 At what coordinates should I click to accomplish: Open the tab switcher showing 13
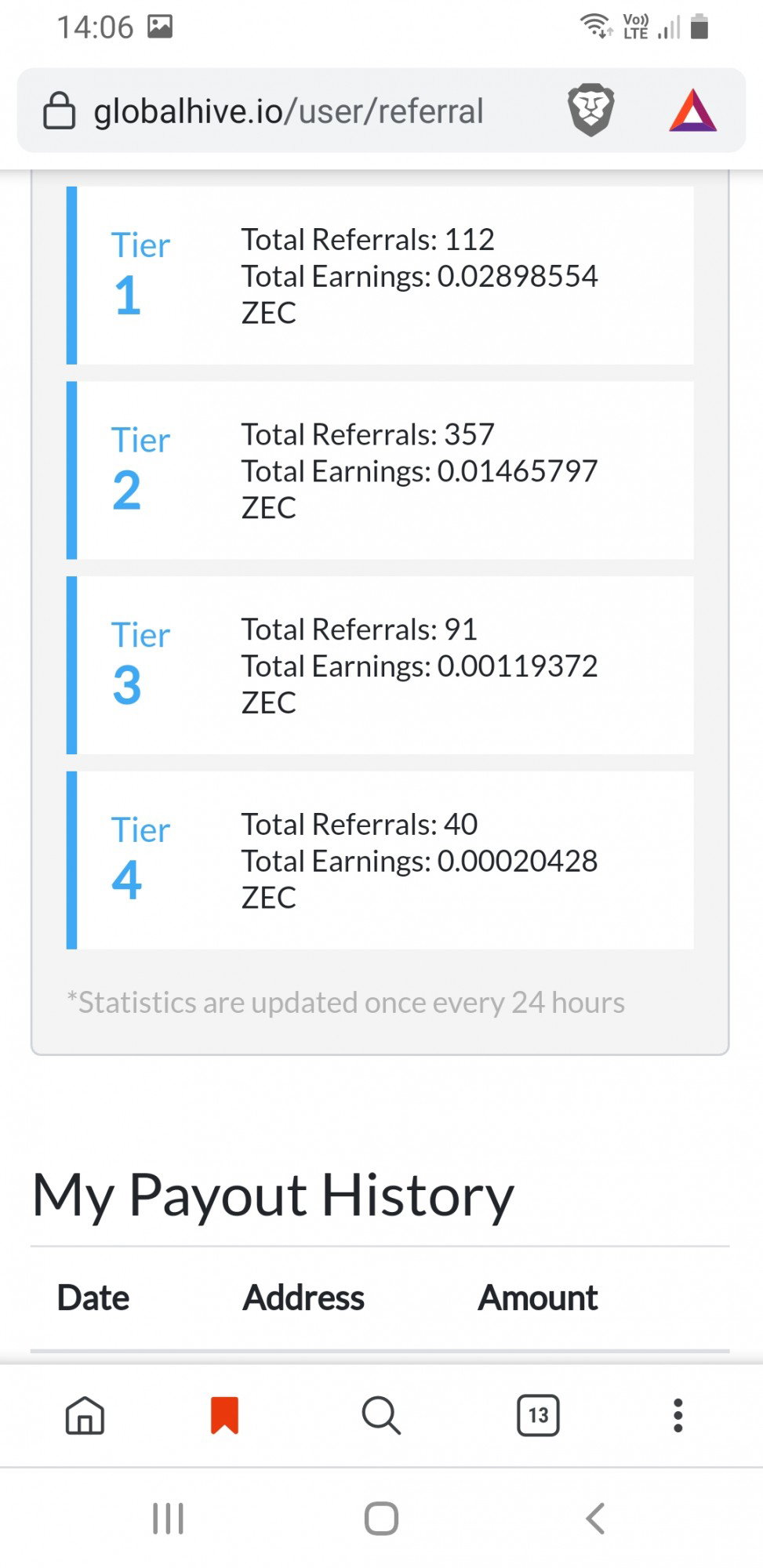point(538,1416)
